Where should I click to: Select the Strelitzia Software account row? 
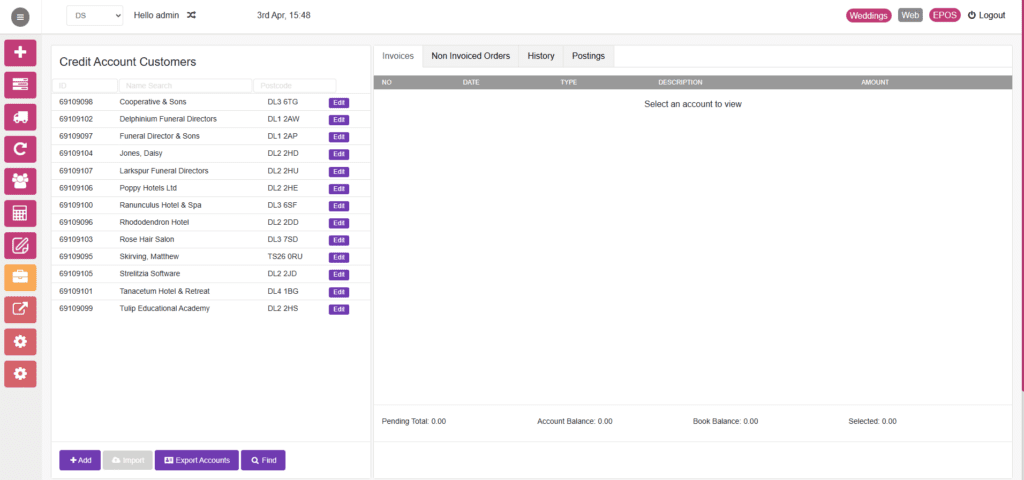[210, 274]
